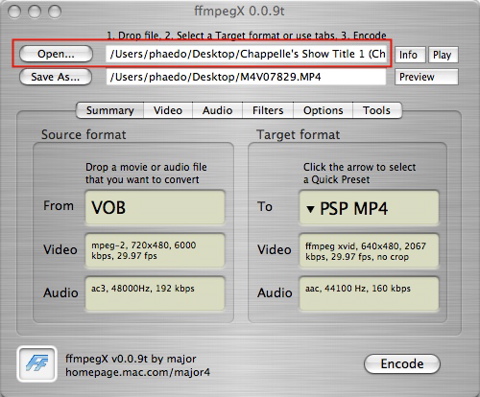
Task: Click the target video ffmpeg xvid info box
Action: (369, 251)
